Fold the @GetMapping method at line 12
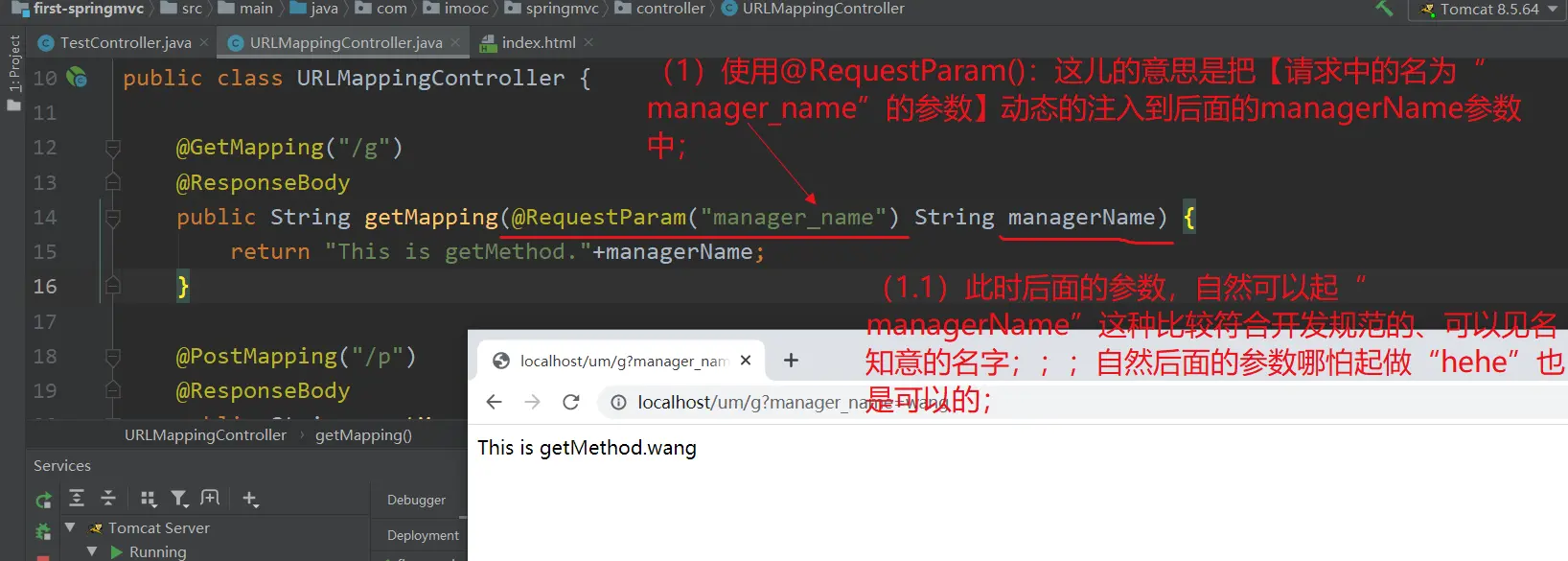 point(112,148)
